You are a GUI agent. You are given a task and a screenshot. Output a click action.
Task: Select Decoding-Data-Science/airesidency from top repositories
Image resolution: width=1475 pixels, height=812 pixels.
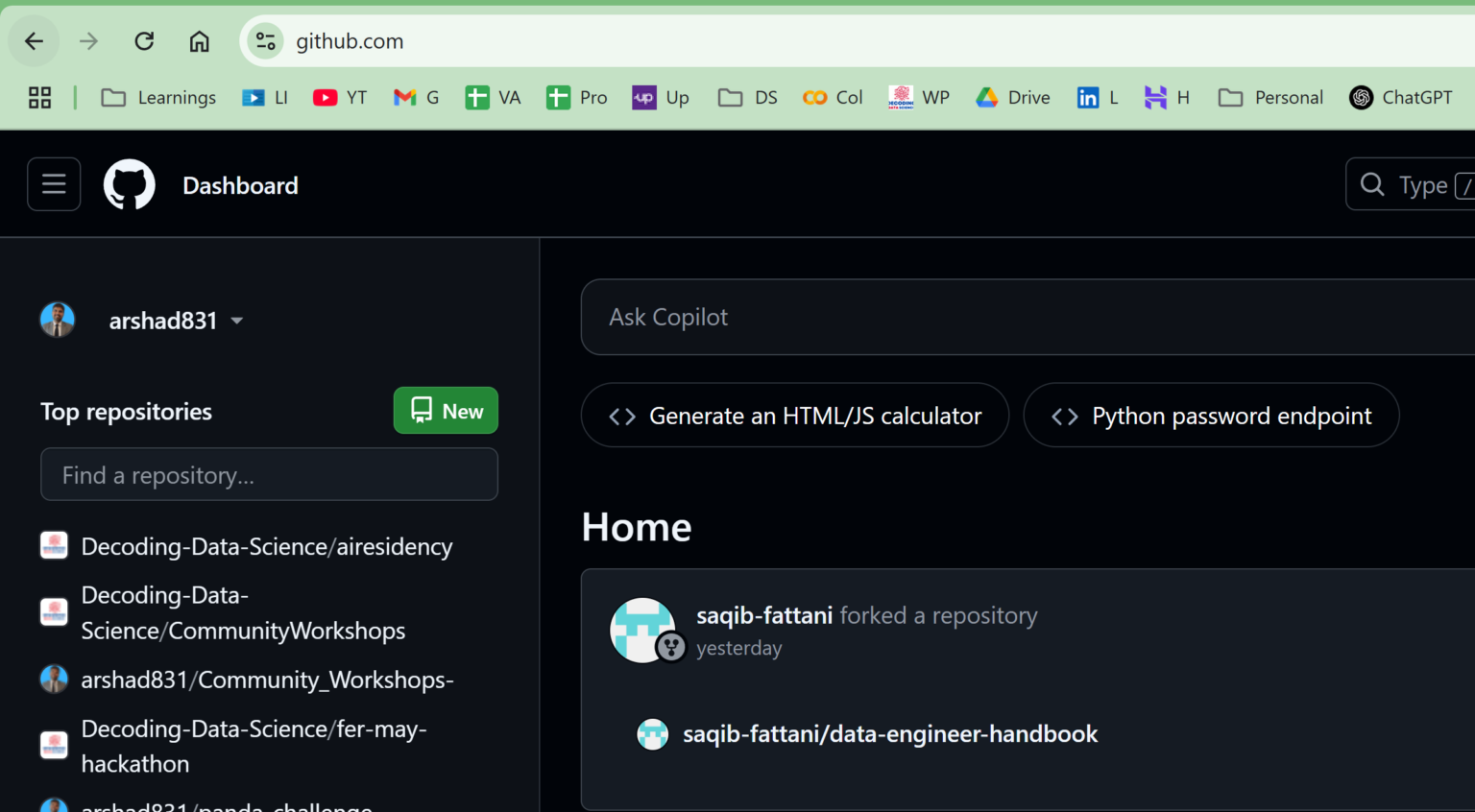tap(266, 546)
